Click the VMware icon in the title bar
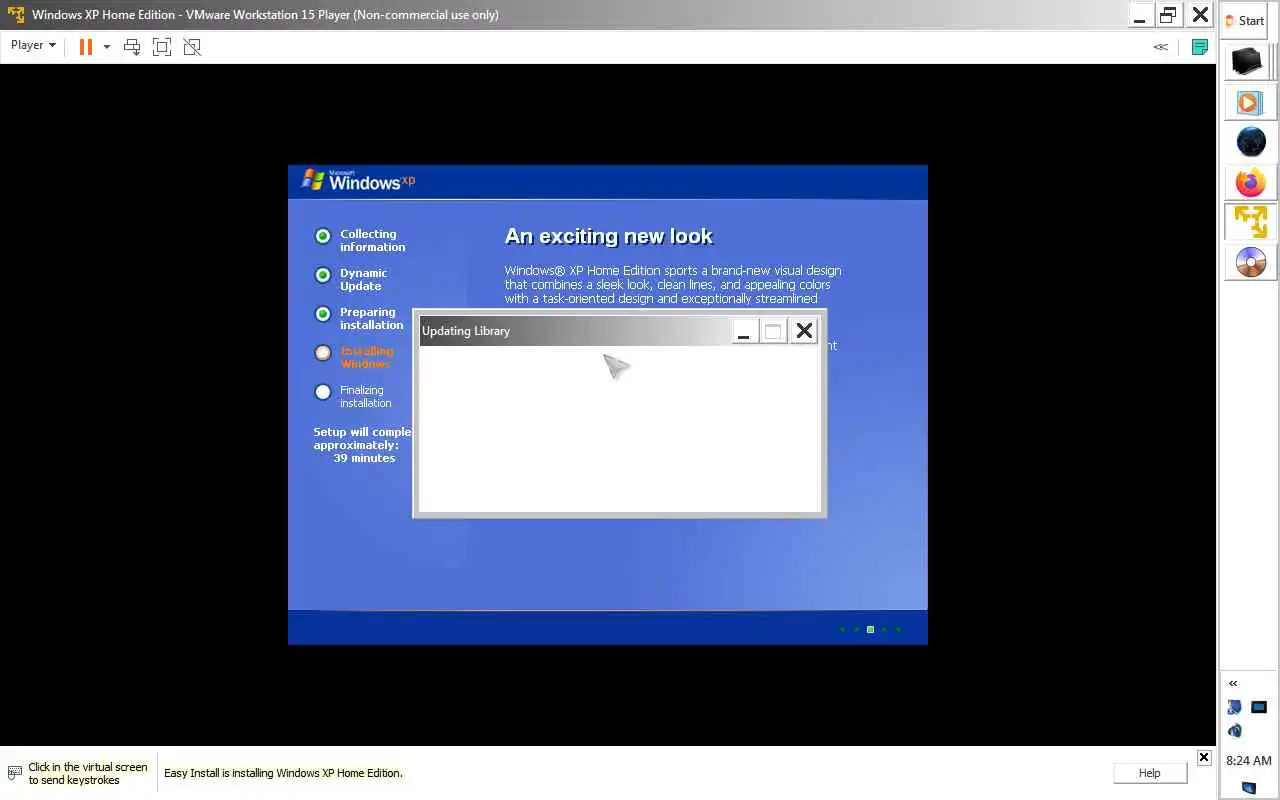 [16, 15]
